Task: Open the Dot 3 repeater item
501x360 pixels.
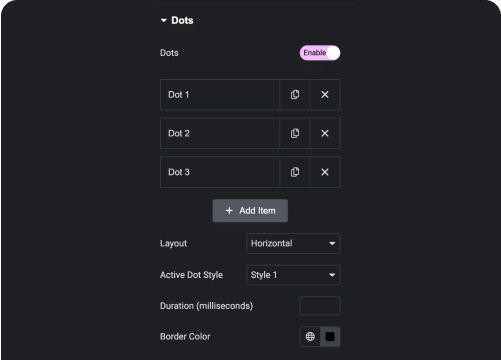Action: tap(220, 172)
